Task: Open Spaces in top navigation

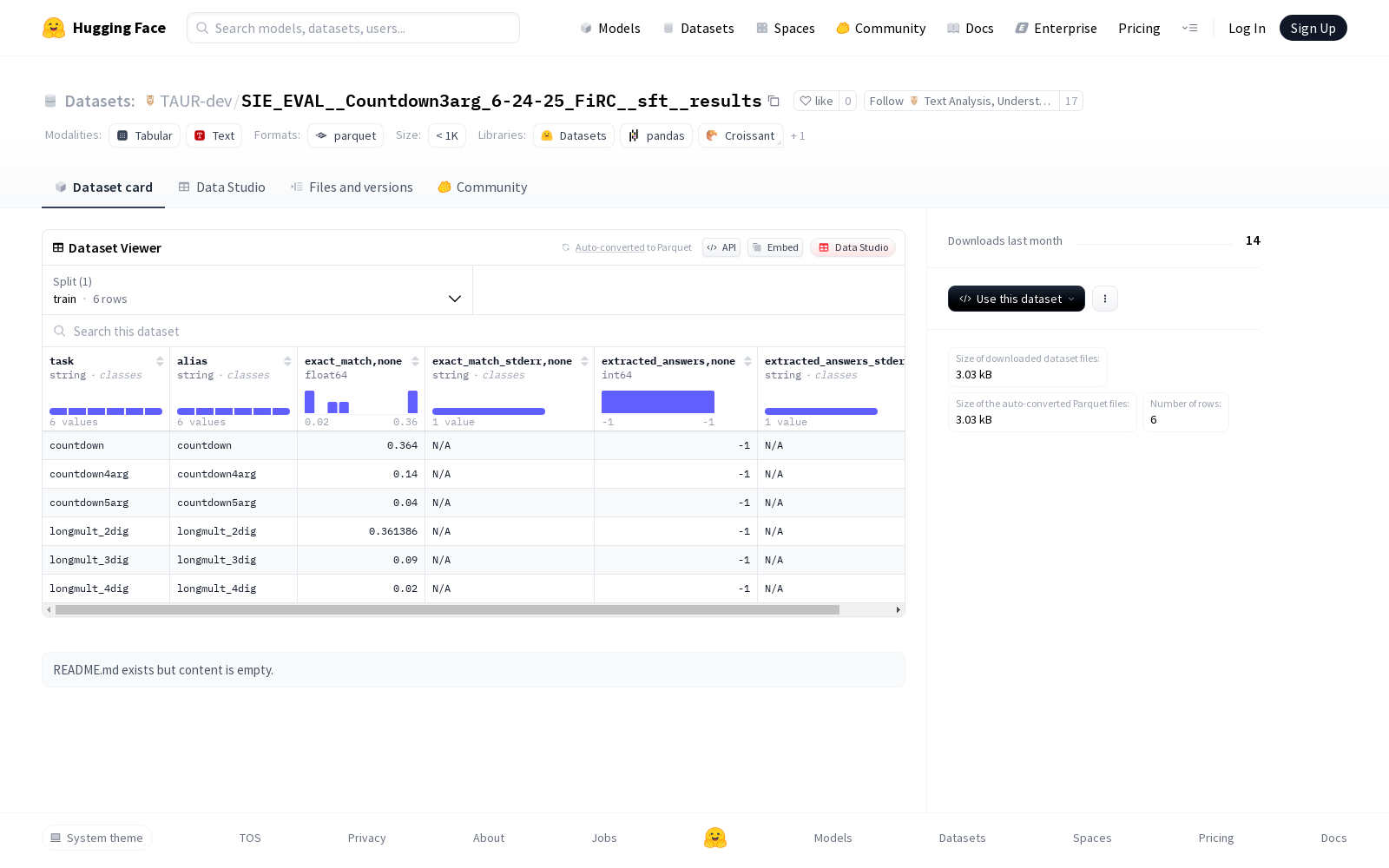Action: click(x=786, y=29)
